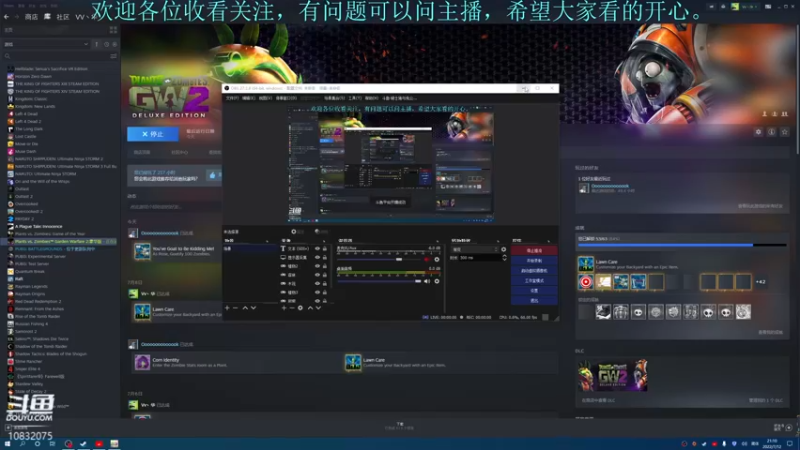
Task: Toggle lock of 显示器采集 source
Action: [324, 258]
